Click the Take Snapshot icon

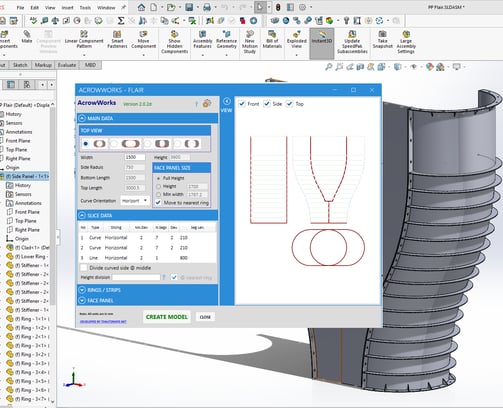382,40
